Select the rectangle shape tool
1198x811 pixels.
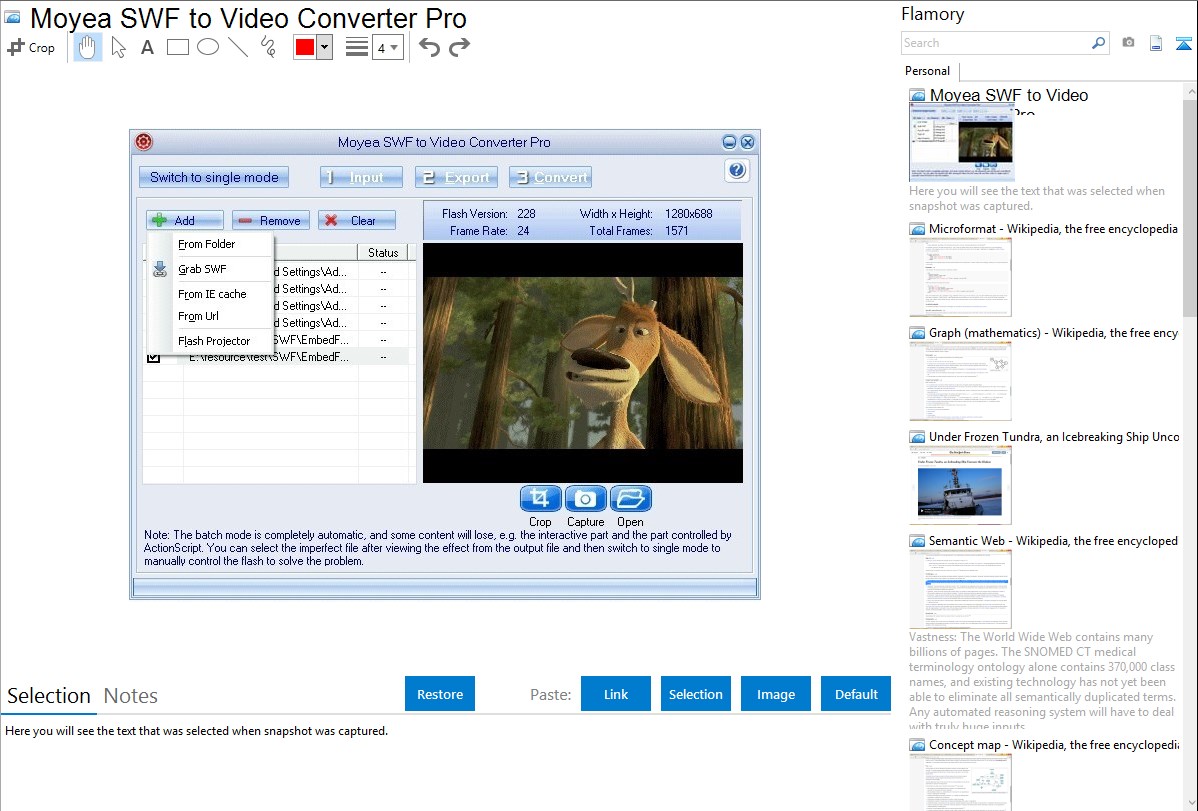point(177,47)
